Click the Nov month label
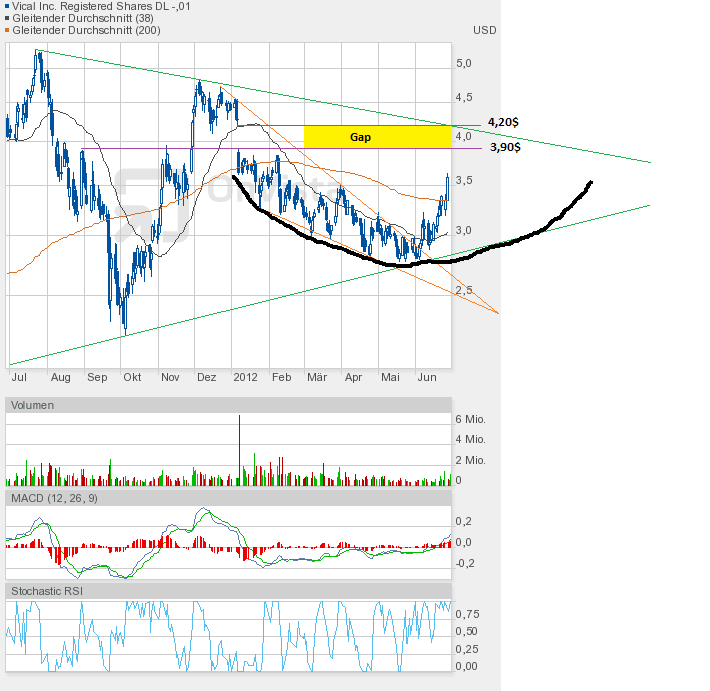The image size is (710, 691). tap(170, 377)
